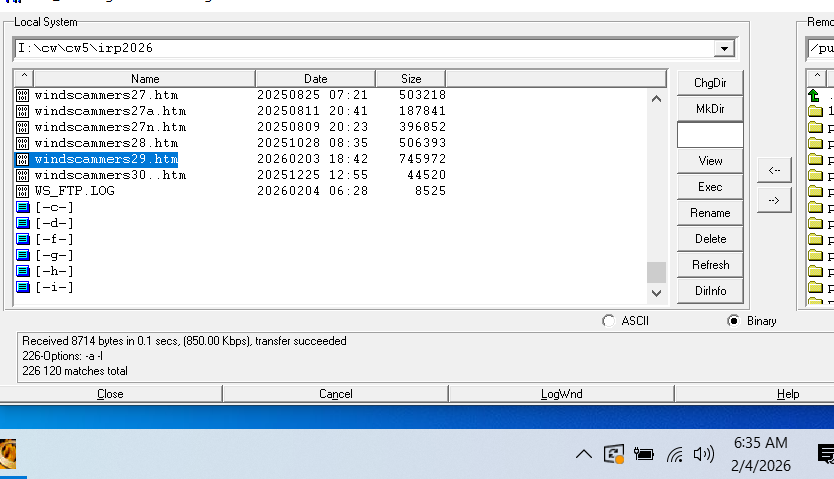Click the local file list scrollbar down arrow
The width and height of the screenshot is (834, 479).
pos(656,293)
